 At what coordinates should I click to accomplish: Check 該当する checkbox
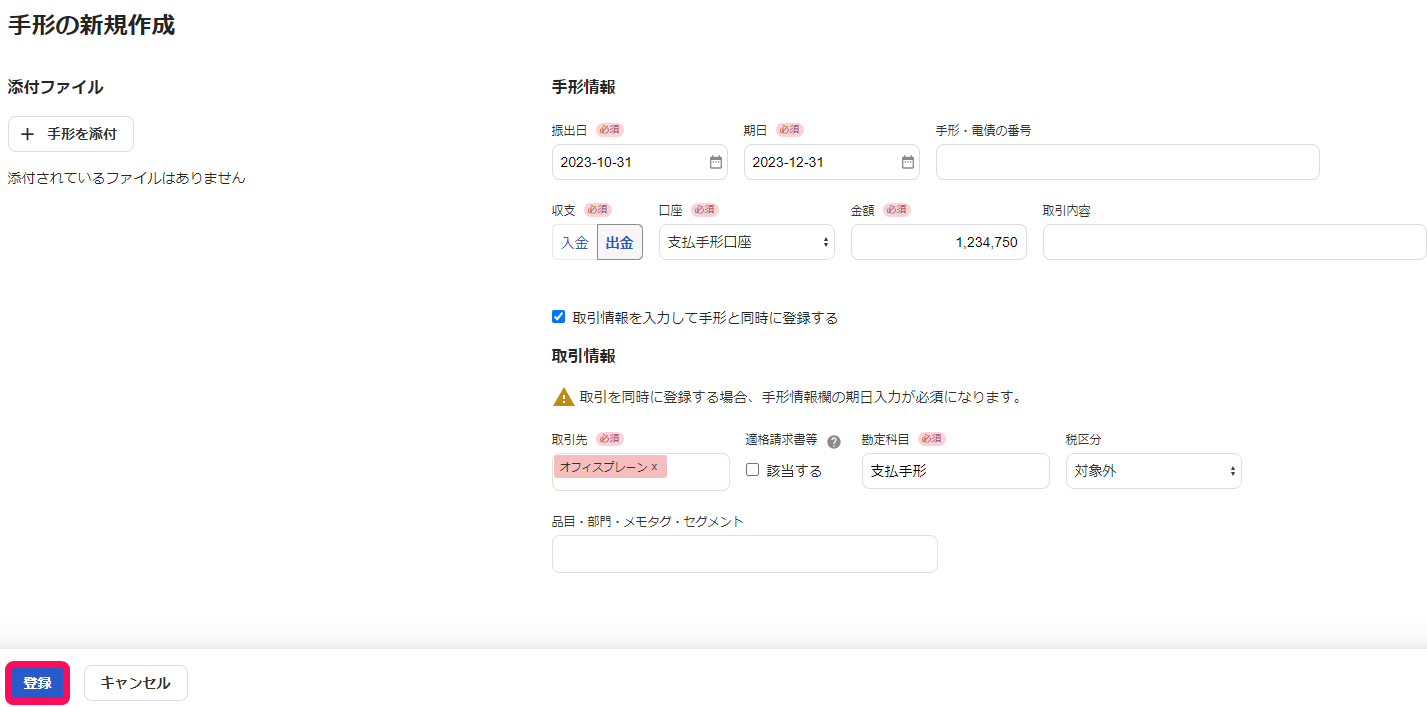point(753,470)
